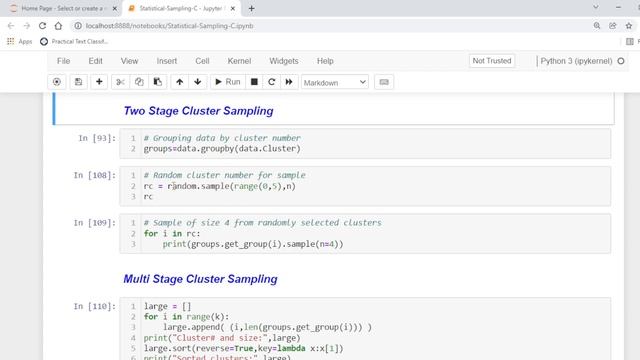Click the share page icon
Screen dimensions: 640x360
pos(613,26)
